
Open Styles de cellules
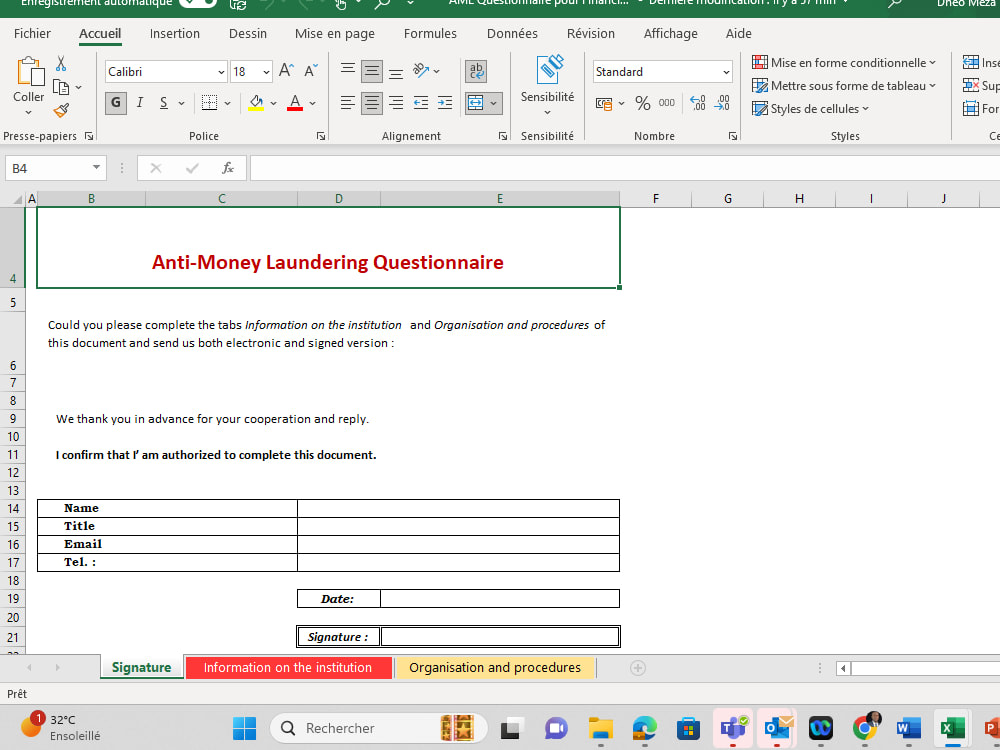[x=812, y=108]
